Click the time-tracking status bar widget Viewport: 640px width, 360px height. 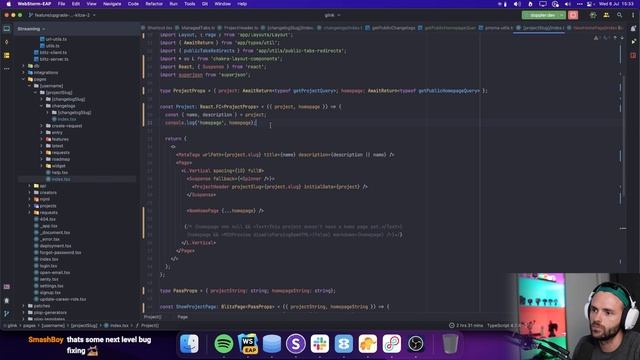pyautogui.click(x=466, y=326)
